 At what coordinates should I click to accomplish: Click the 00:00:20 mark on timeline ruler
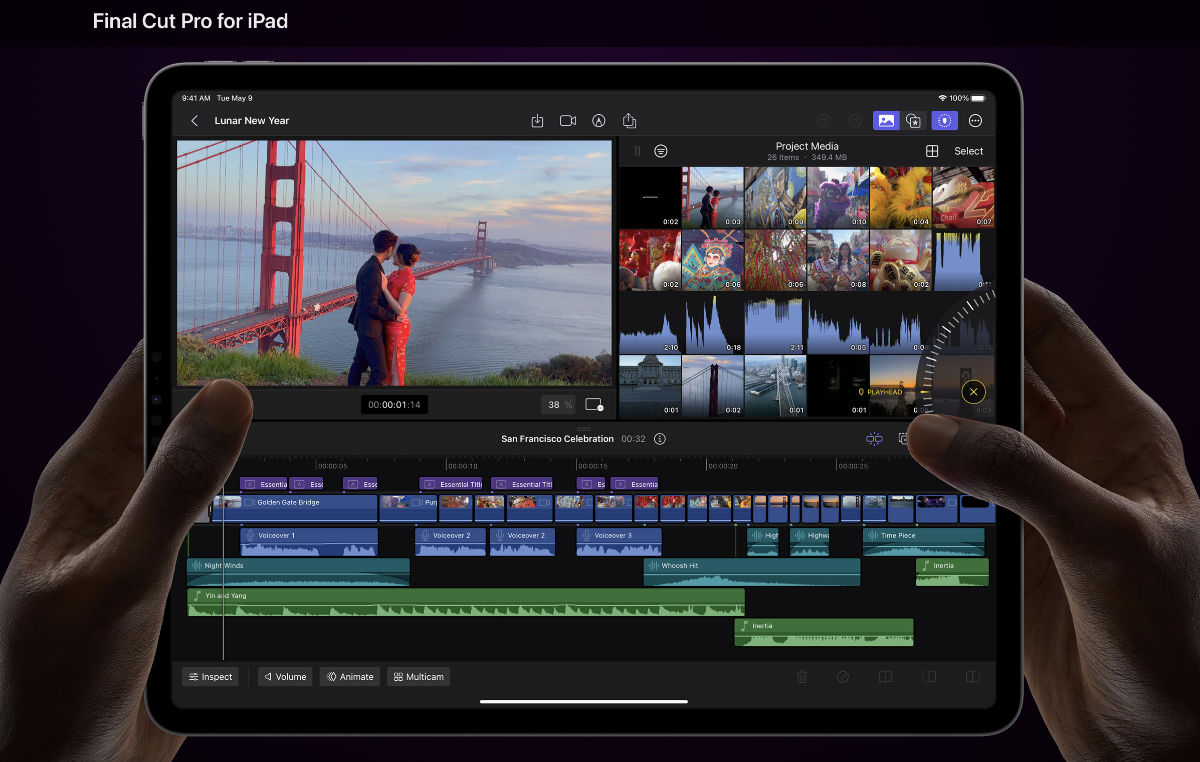(x=722, y=466)
